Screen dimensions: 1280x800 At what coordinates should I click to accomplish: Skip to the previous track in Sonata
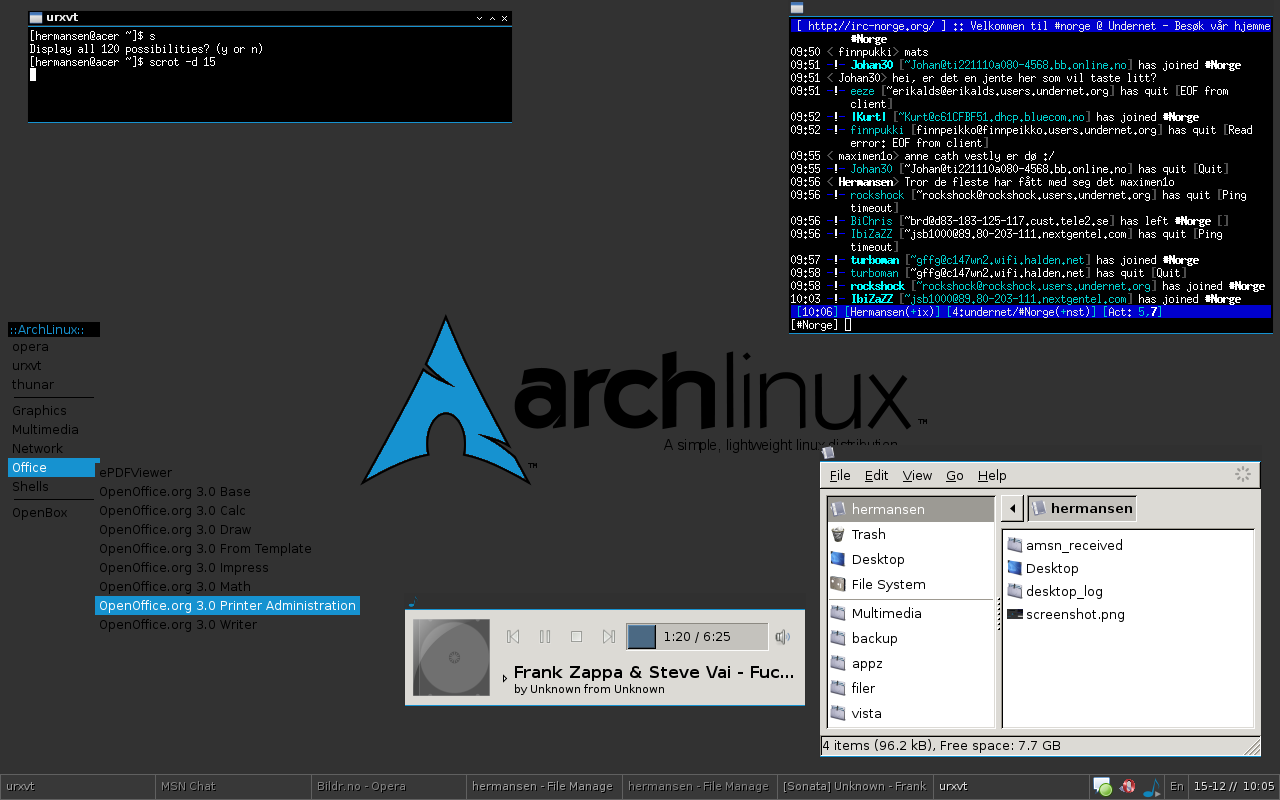tap(513, 636)
